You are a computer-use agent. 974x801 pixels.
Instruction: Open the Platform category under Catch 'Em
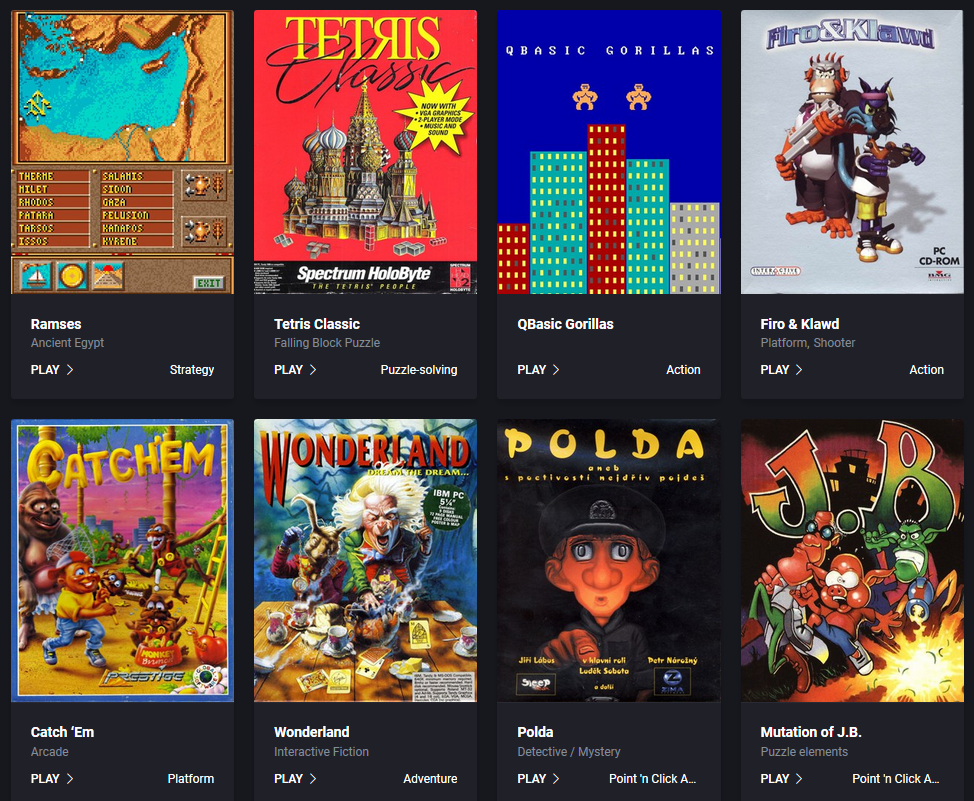coord(191,779)
